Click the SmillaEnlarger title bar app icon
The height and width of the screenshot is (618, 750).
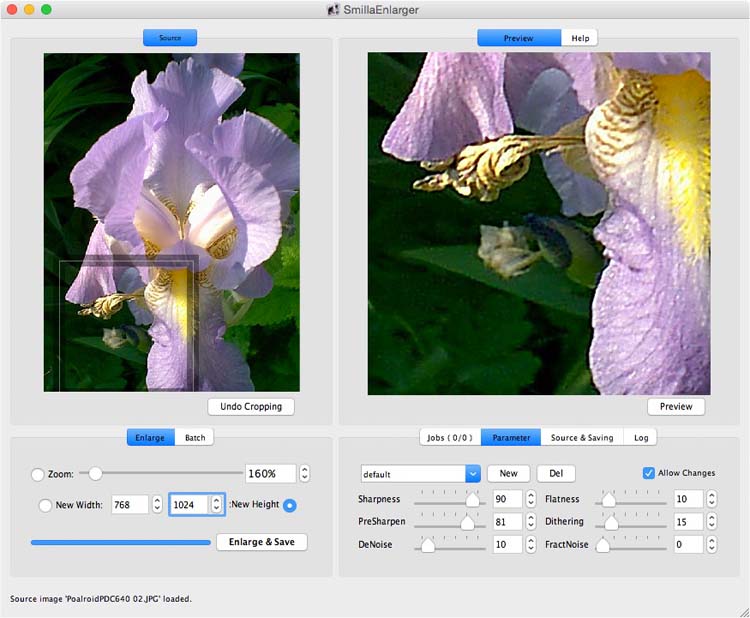pos(332,9)
